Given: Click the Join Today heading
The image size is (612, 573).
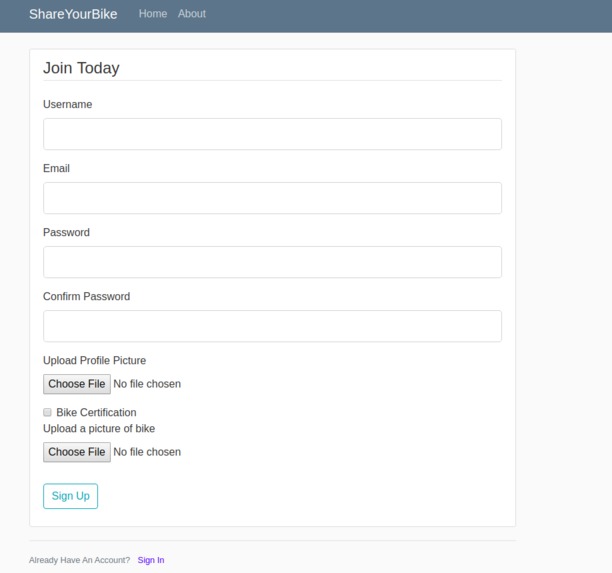Looking at the screenshot, I should click(81, 68).
